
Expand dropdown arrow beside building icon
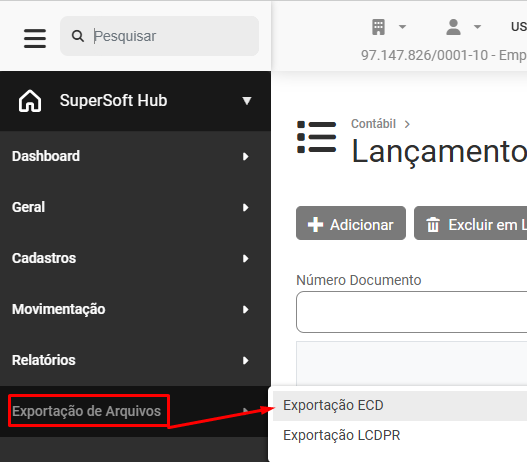click(x=402, y=27)
